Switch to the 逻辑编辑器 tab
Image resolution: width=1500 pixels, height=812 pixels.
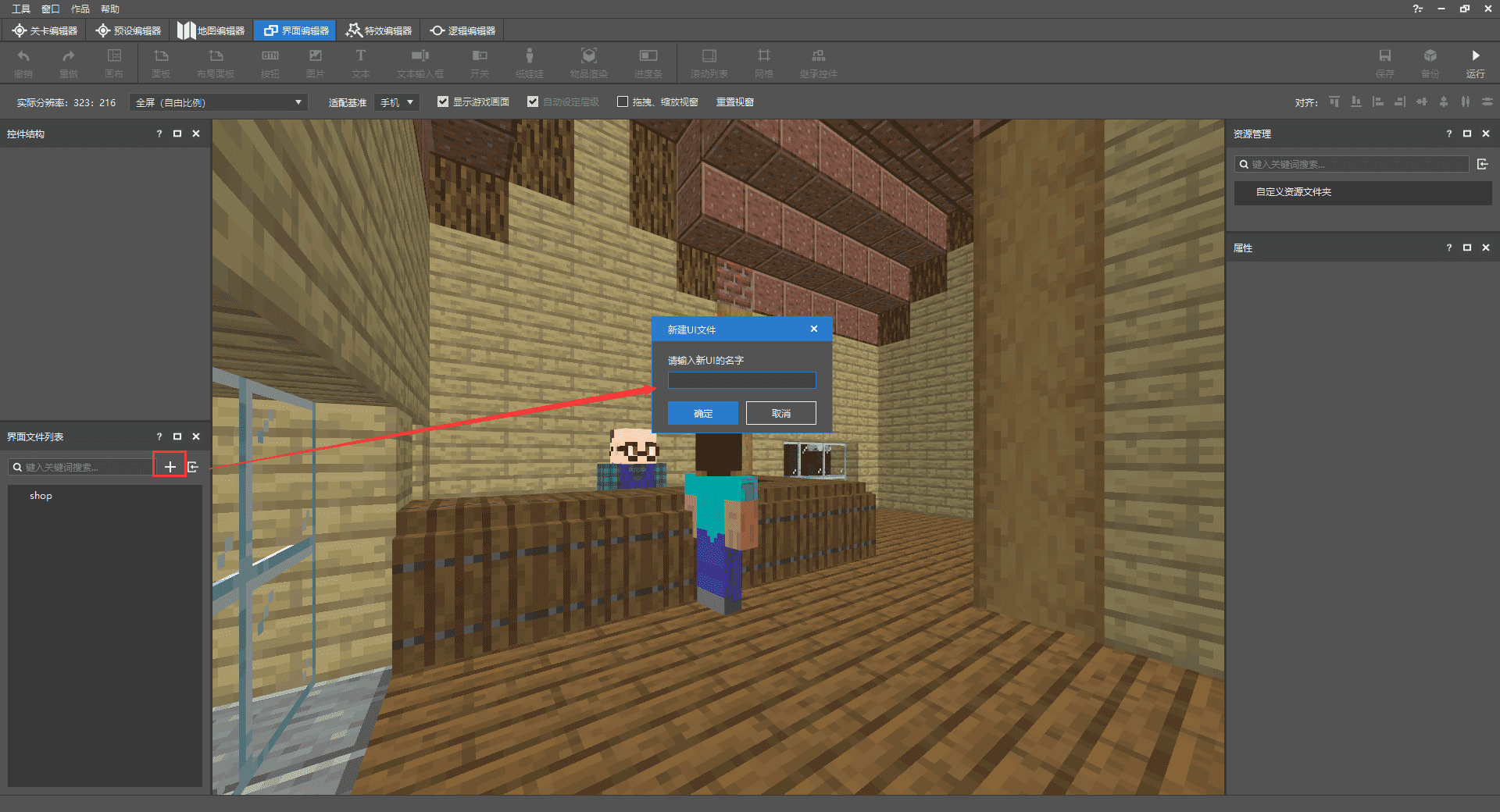462,30
